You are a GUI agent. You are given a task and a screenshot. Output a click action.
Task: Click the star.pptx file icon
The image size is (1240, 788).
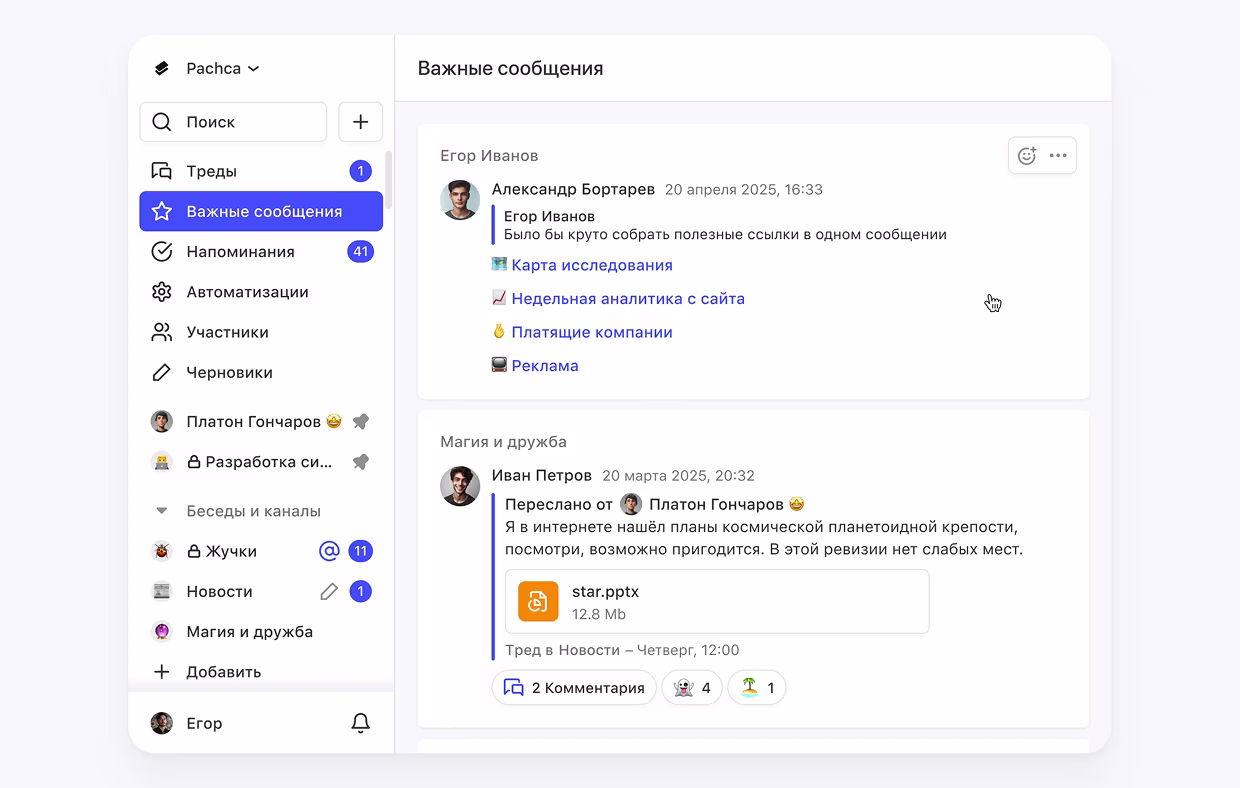tap(538, 601)
